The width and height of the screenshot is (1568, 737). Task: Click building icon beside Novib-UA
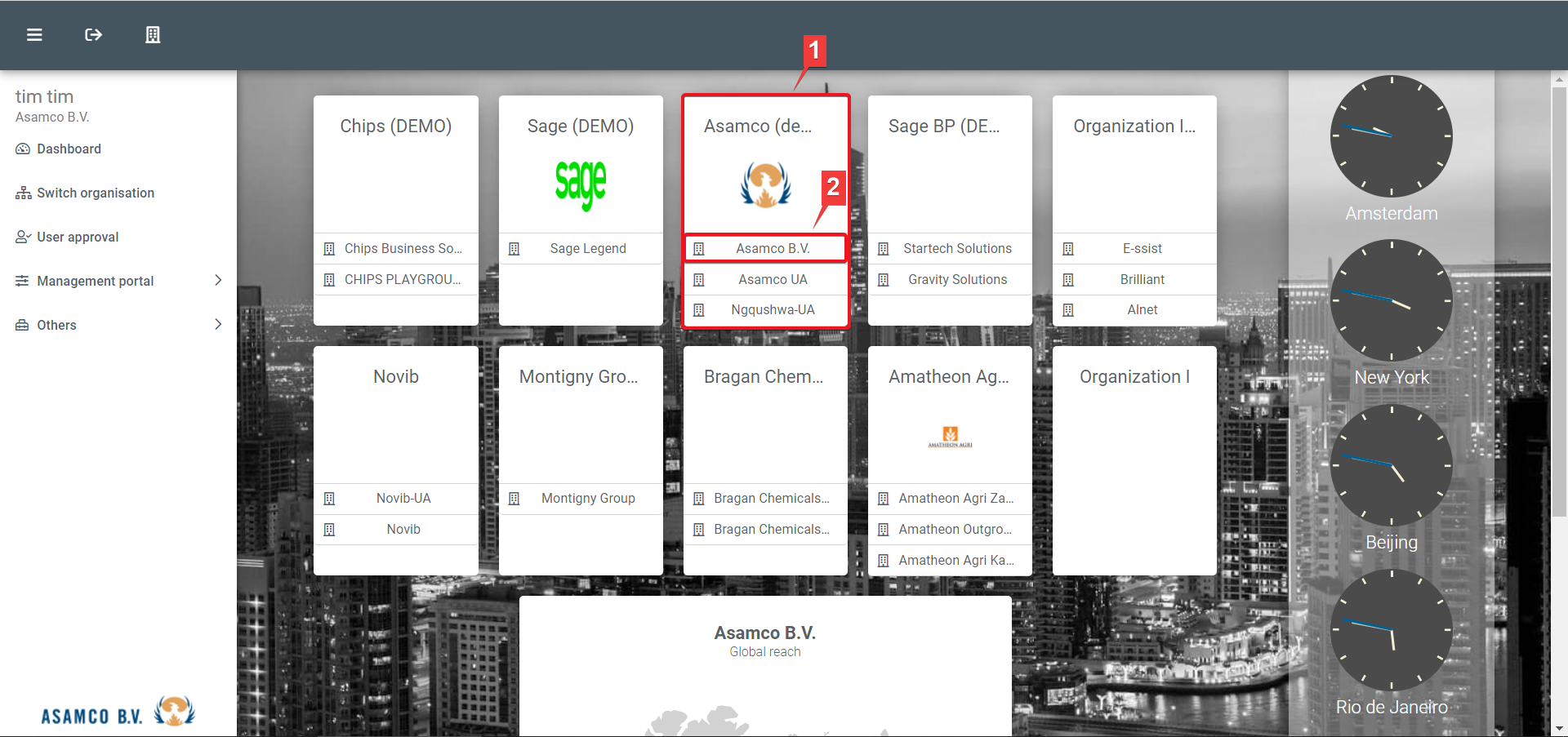tap(329, 499)
